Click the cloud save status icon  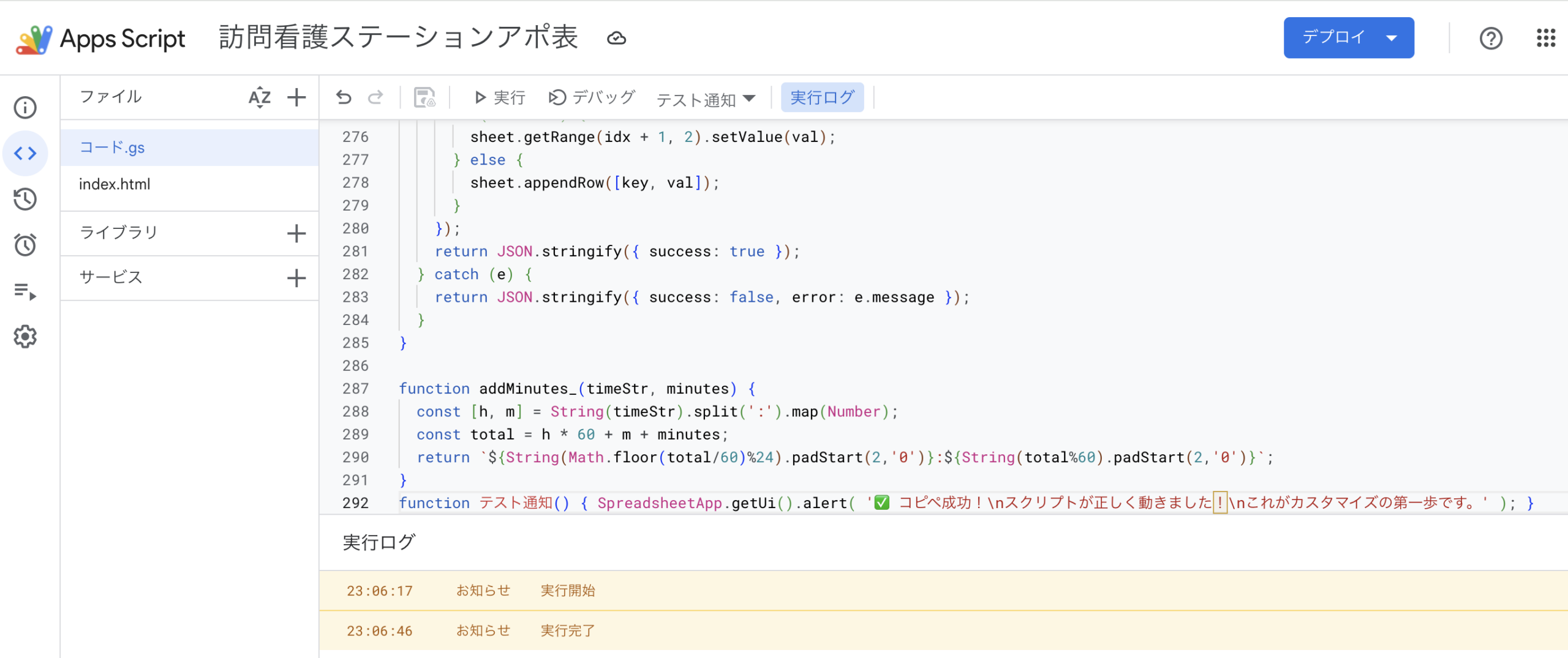[x=616, y=39]
